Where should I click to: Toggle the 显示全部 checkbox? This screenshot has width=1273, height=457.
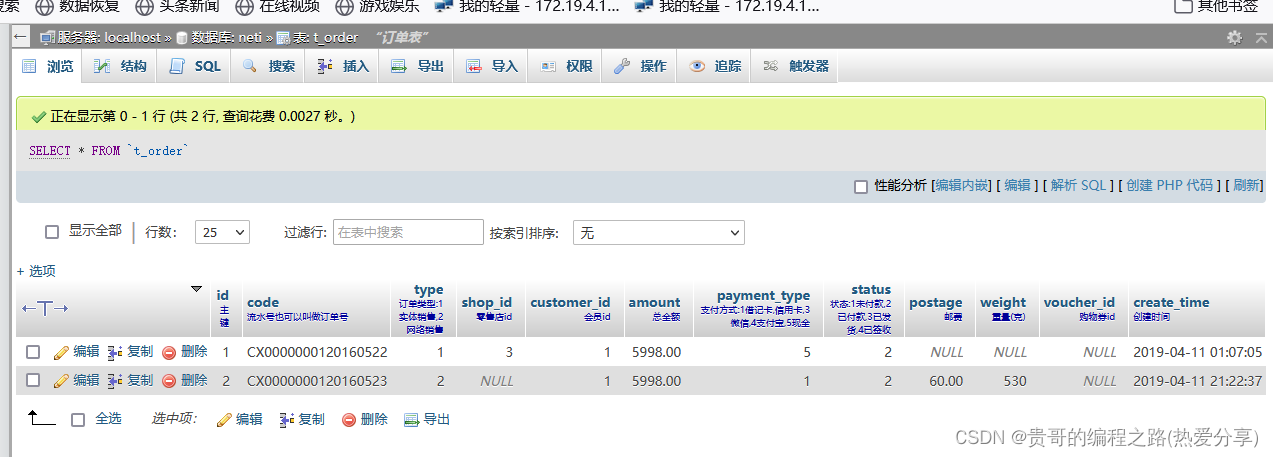click(x=52, y=232)
